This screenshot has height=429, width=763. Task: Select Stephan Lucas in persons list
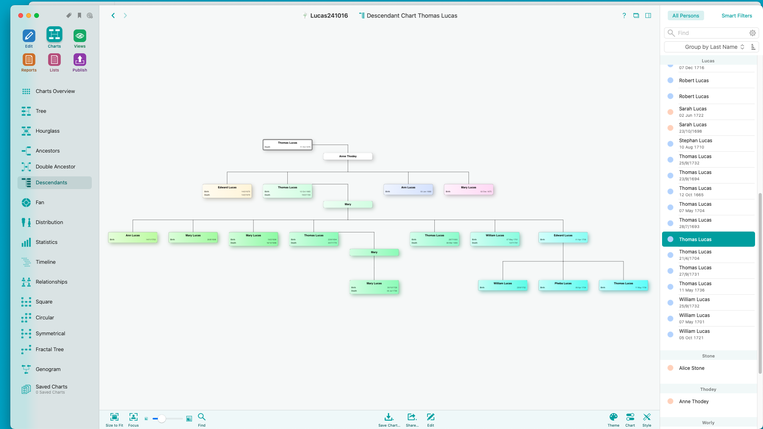coord(708,143)
